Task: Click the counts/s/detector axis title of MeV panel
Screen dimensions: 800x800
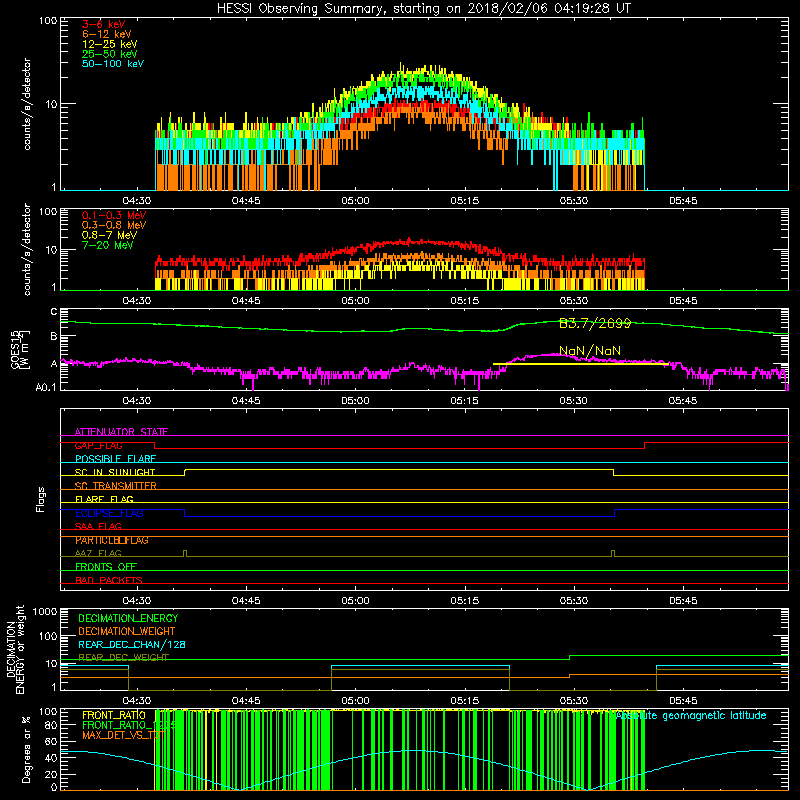Action: [x=27, y=249]
